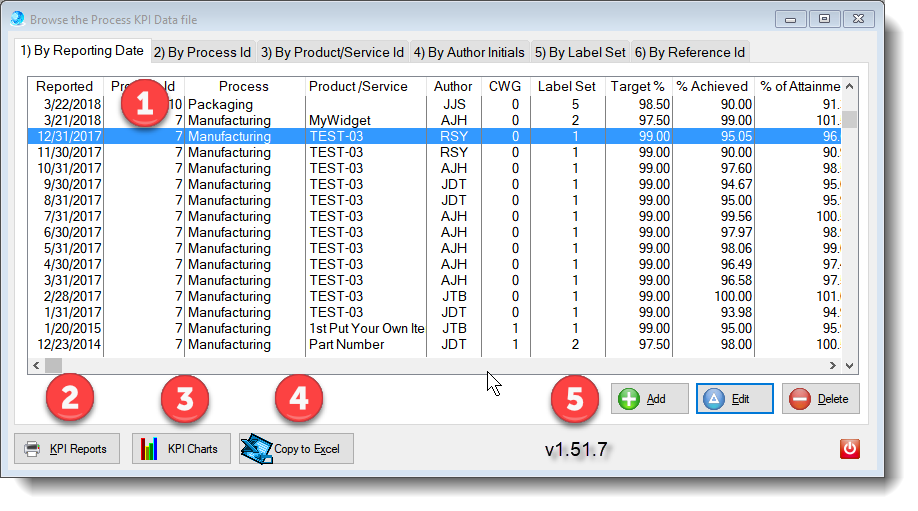Open the By Product/Service Id tab
Screen dimensions: 918x511
coord(331,52)
